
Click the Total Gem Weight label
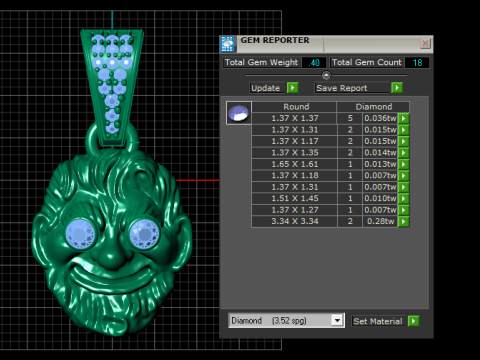261,63
